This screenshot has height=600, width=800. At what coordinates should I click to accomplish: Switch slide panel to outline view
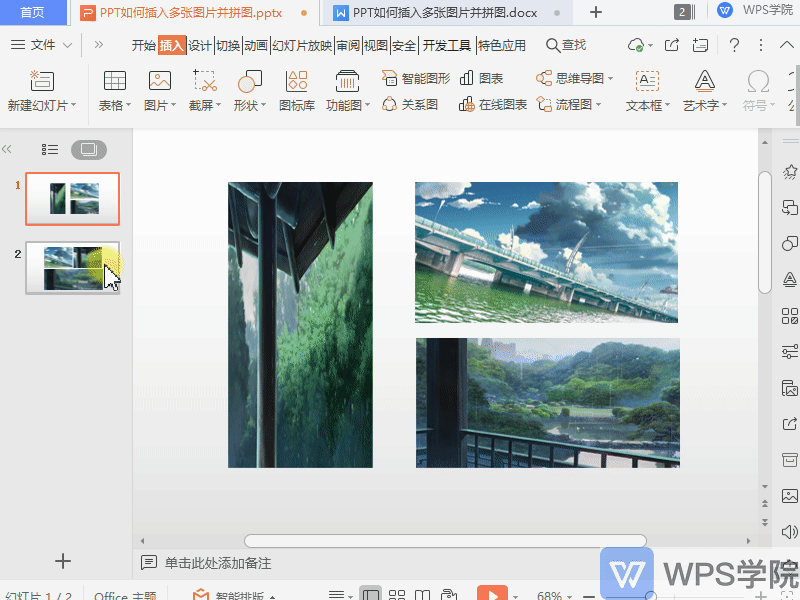click(x=50, y=149)
